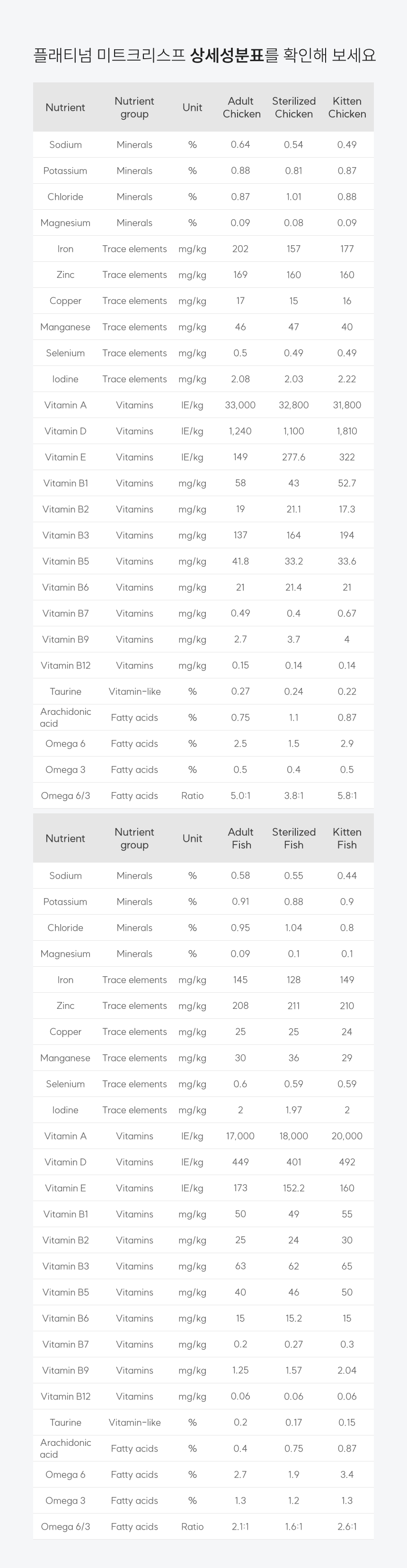Click the Zinc value 208
Viewport: 407px width, 1568px height.
[240, 1006]
